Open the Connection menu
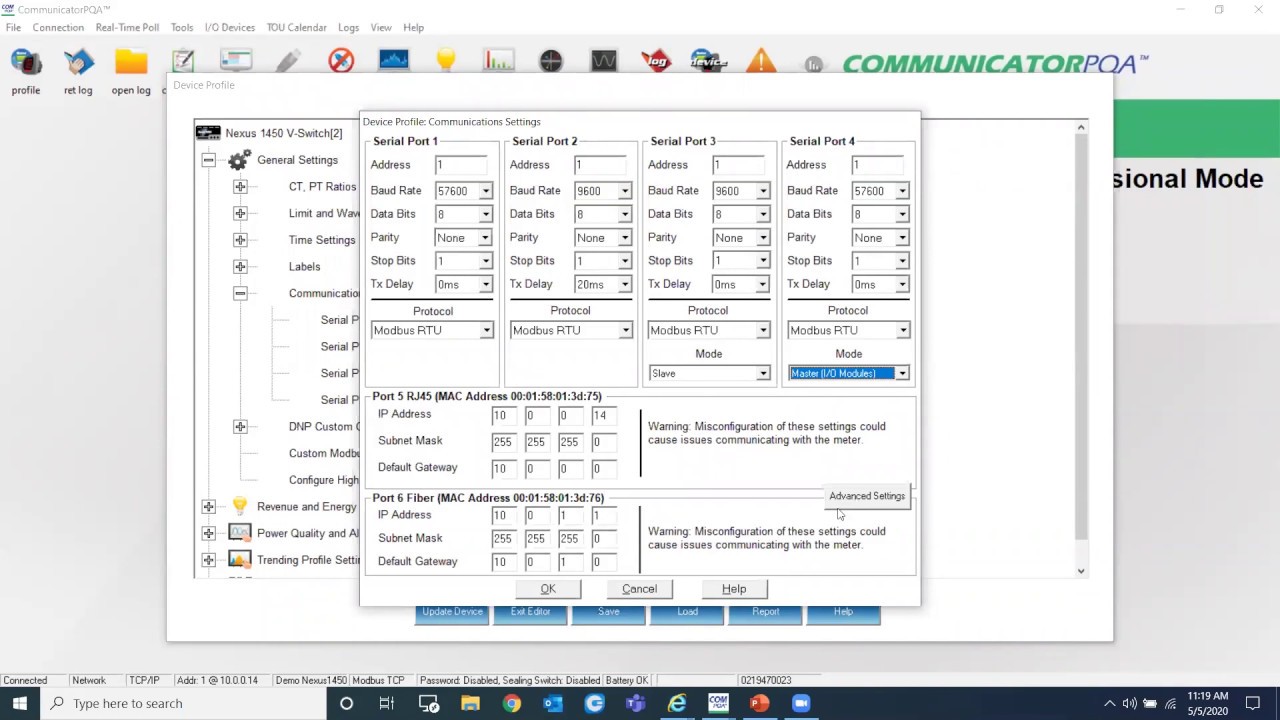1280x720 pixels. coord(58,27)
